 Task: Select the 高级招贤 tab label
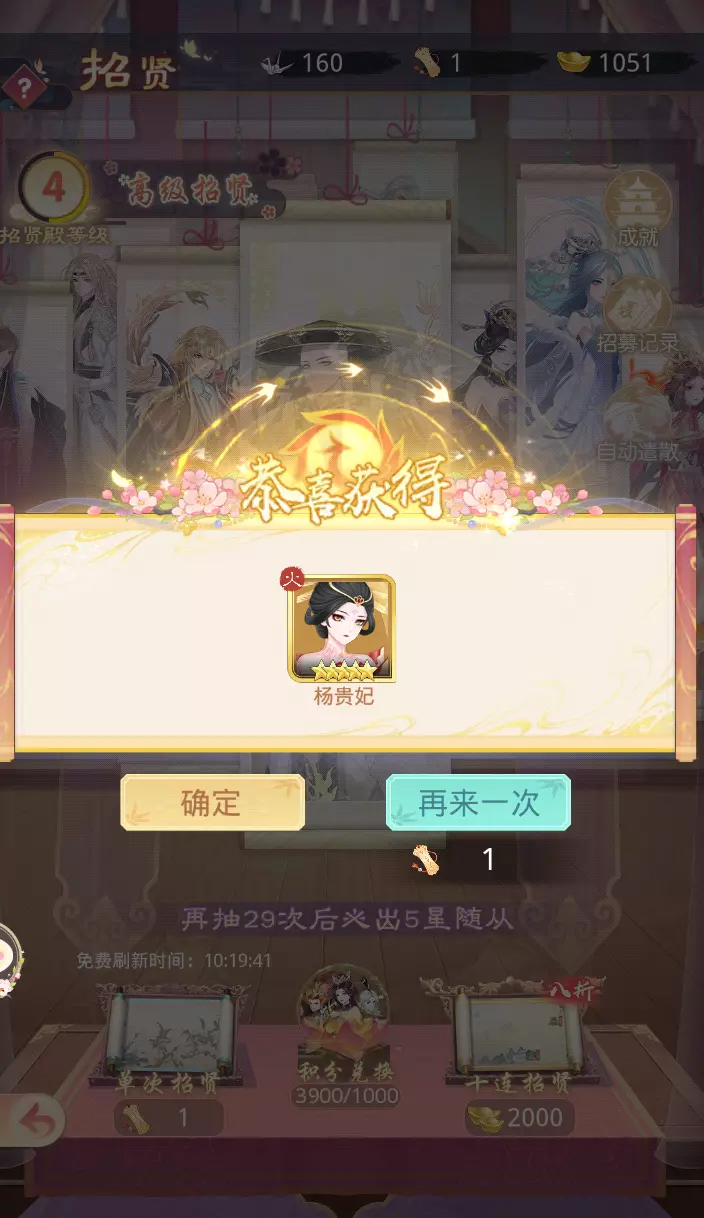[186, 190]
